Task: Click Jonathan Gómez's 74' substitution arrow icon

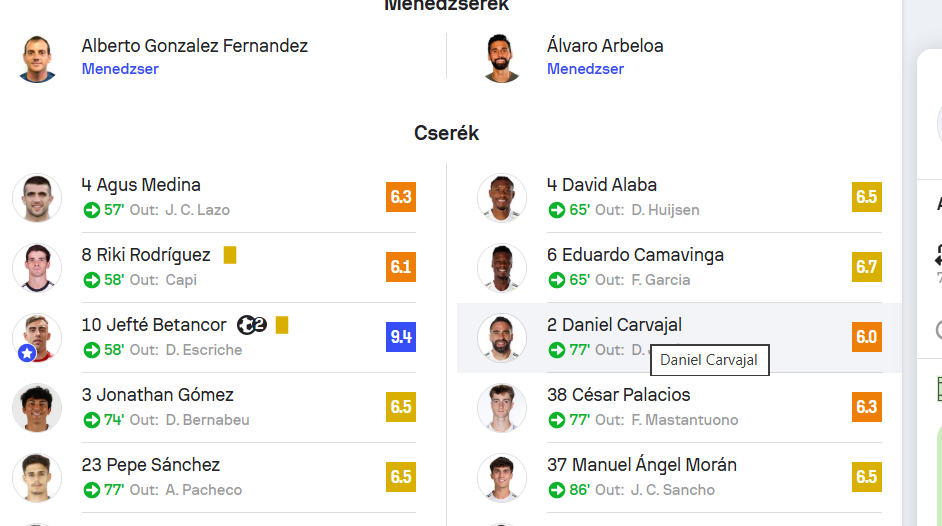Action: pyautogui.click(x=92, y=420)
